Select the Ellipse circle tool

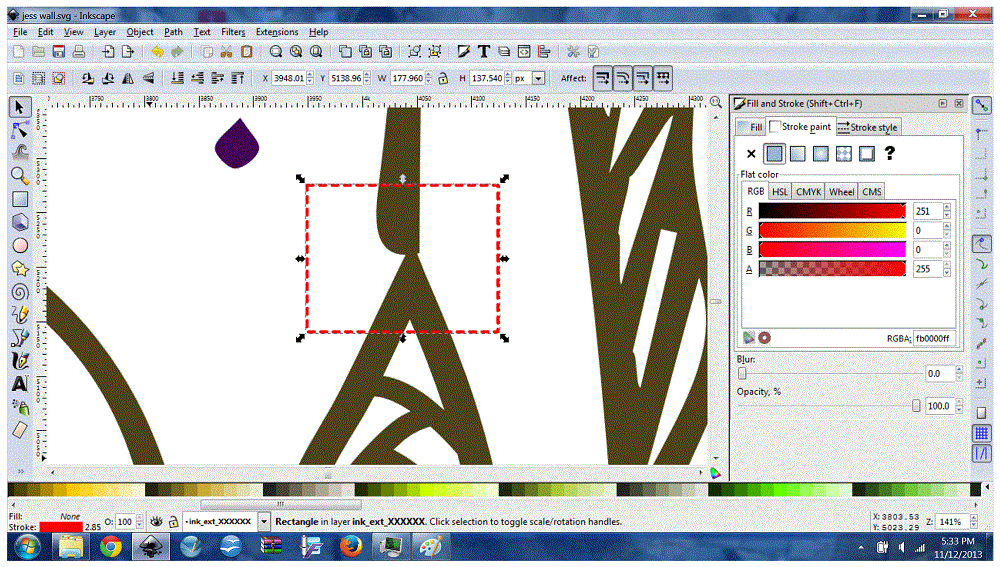[20, 246]
